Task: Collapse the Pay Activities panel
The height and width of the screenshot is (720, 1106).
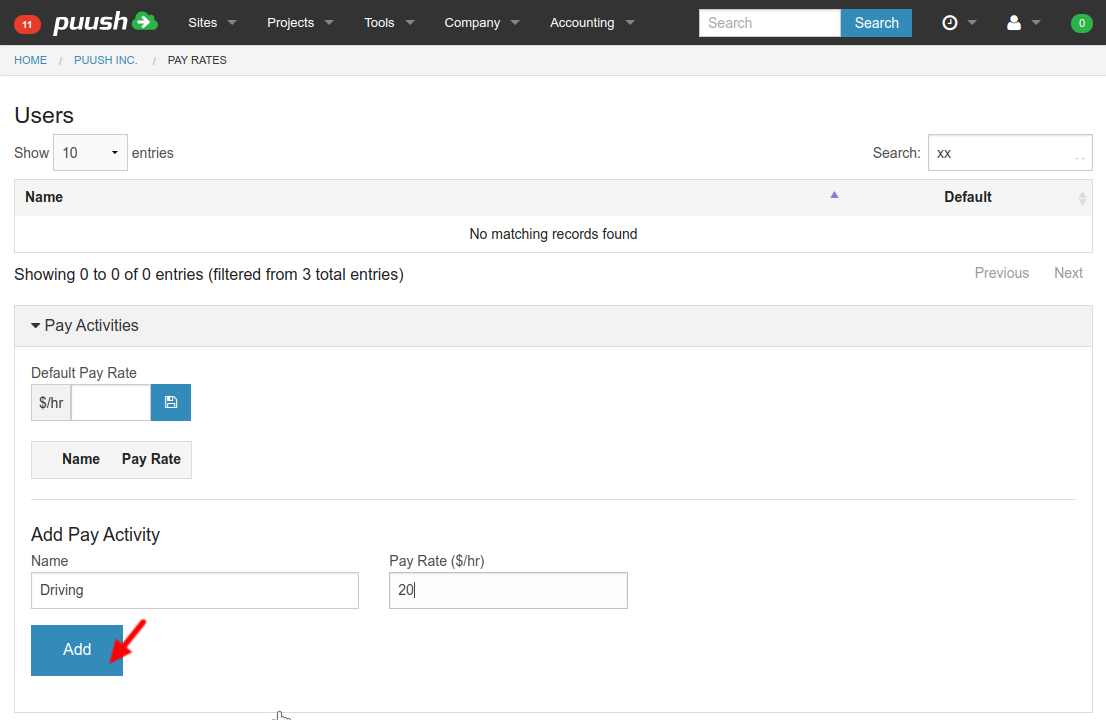Action: [x=85, y=325]
